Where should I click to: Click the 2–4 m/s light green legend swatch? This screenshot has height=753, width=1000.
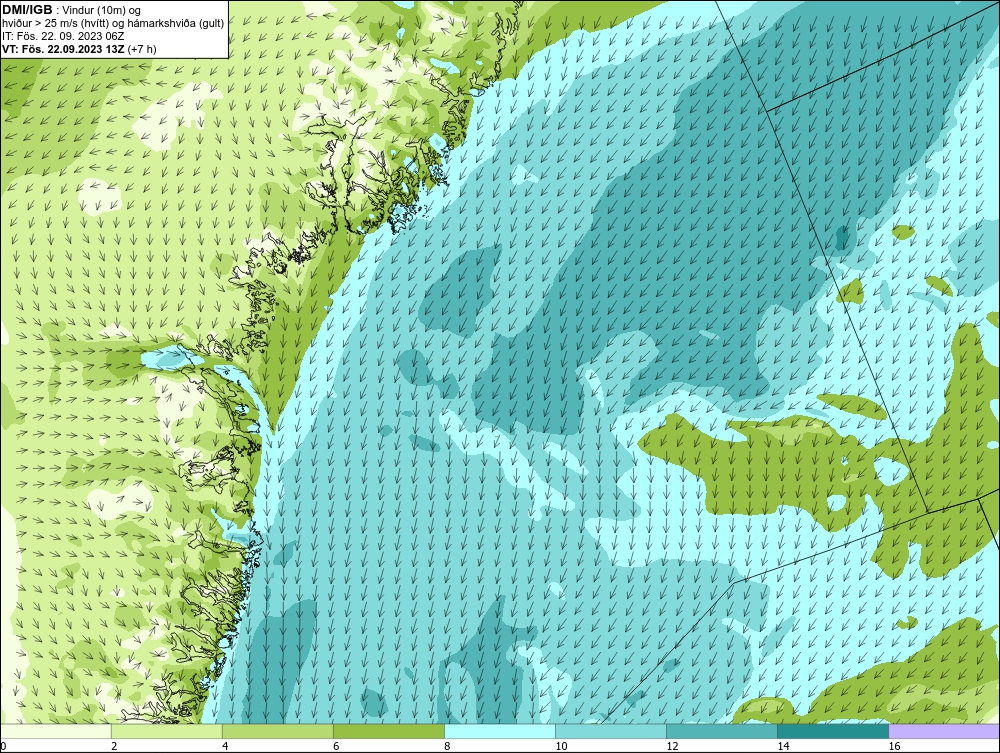[x=167, y=731]
